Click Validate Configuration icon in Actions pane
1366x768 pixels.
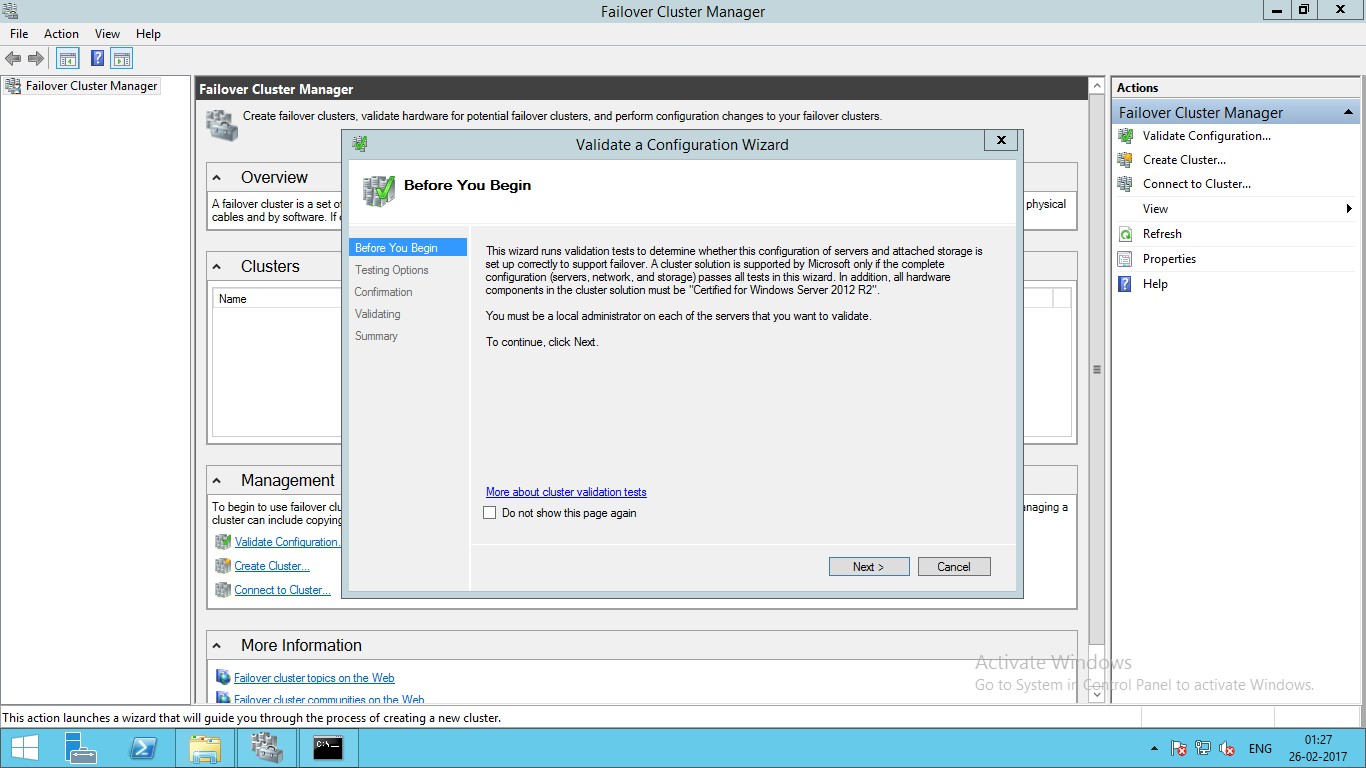tap(1125, 136)
